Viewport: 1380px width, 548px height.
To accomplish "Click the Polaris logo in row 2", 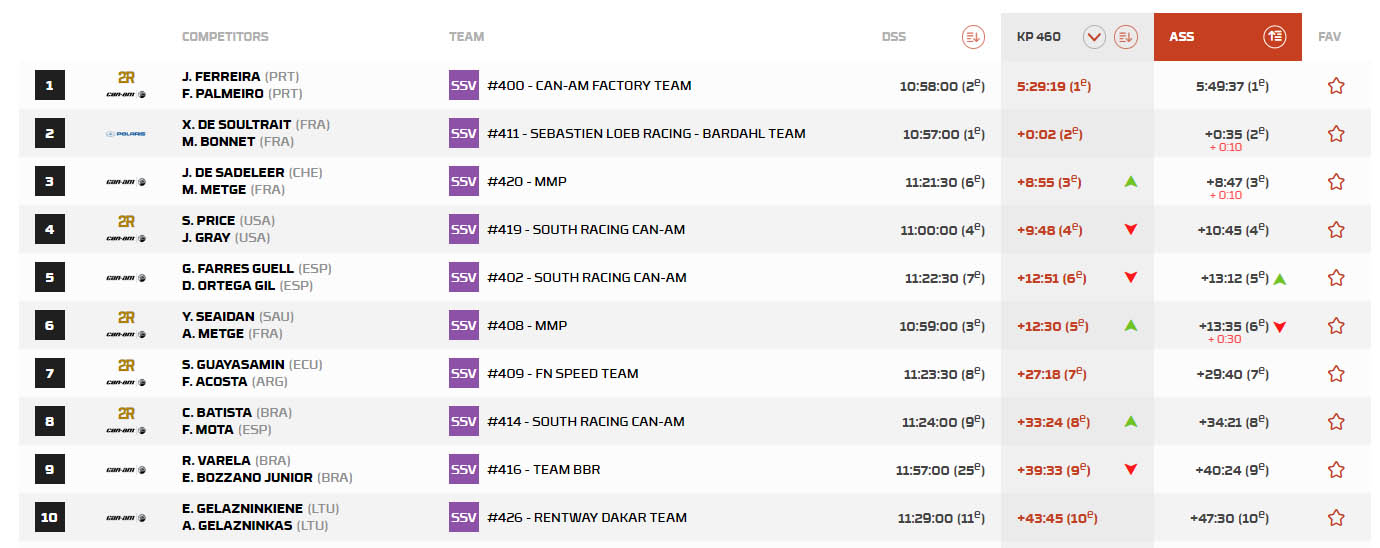I will click(x=126, y=134).
